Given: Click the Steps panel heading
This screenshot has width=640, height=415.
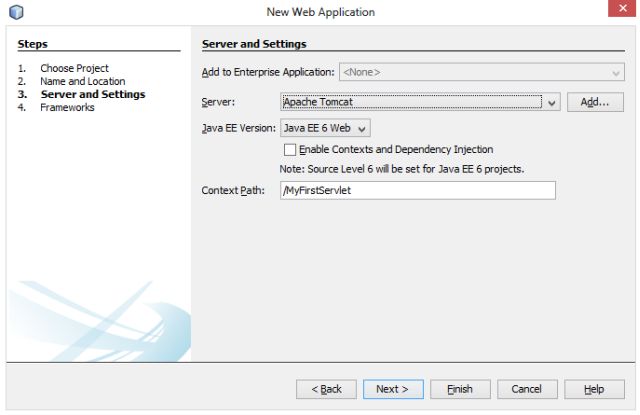Looking at the screenshot, I should click(35, 44).
